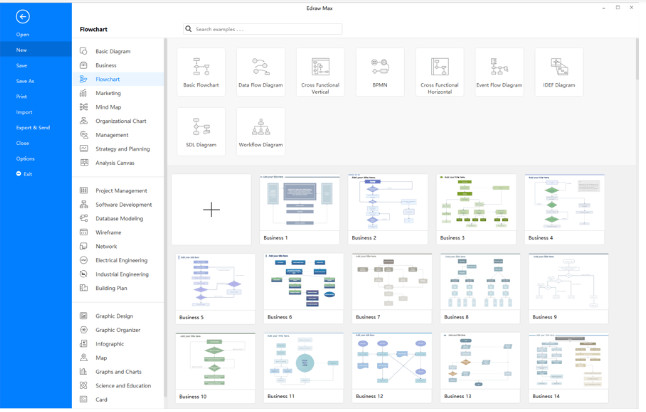Image resolution: width=646 pixels, height=412 pixels.
Task: Open the Business 7 example
Action: 392,288
